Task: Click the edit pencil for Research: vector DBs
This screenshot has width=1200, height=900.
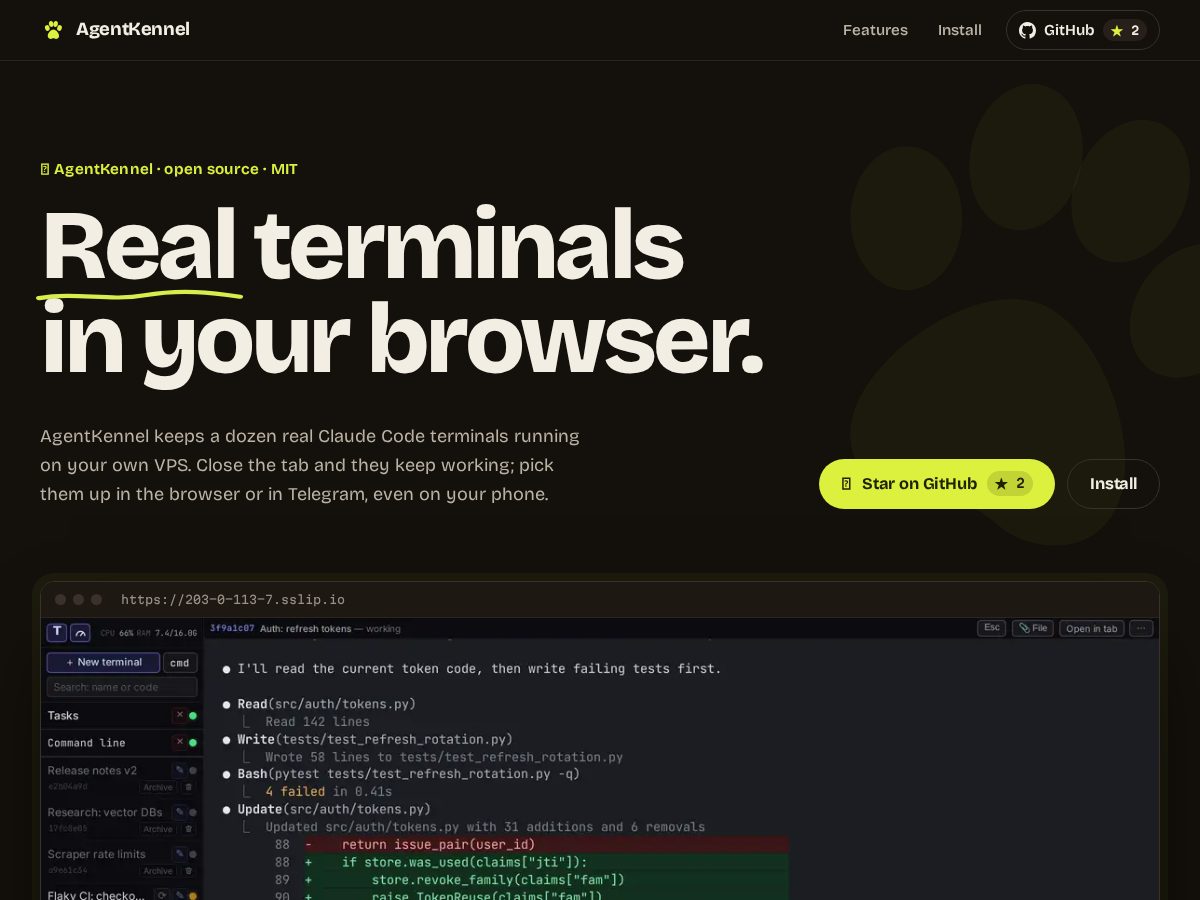Action: pos(179,812)
